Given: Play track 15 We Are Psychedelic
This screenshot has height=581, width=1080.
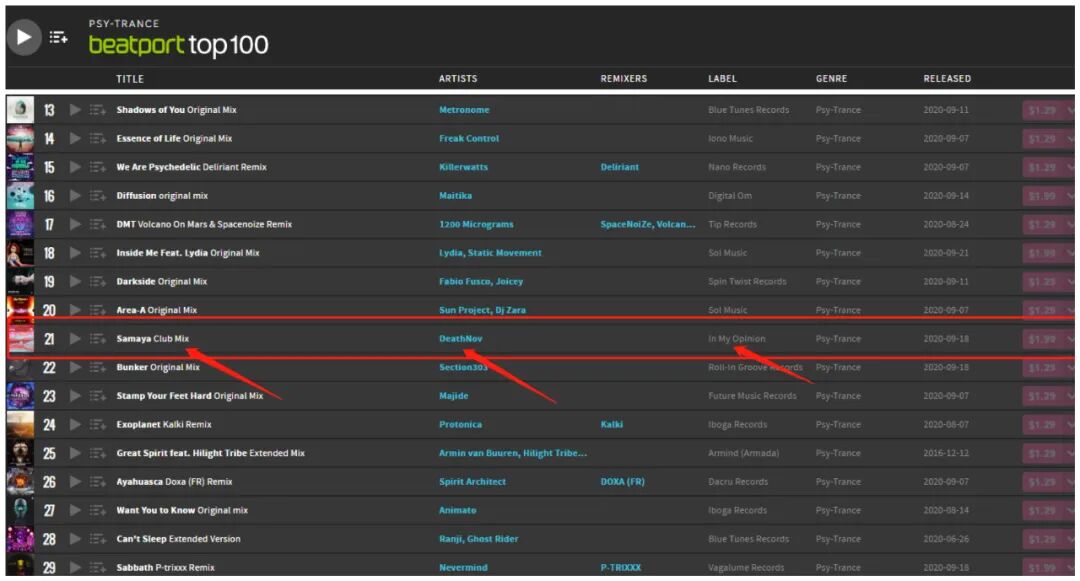Looking at the screenshot, I should (x=75, y=167).
